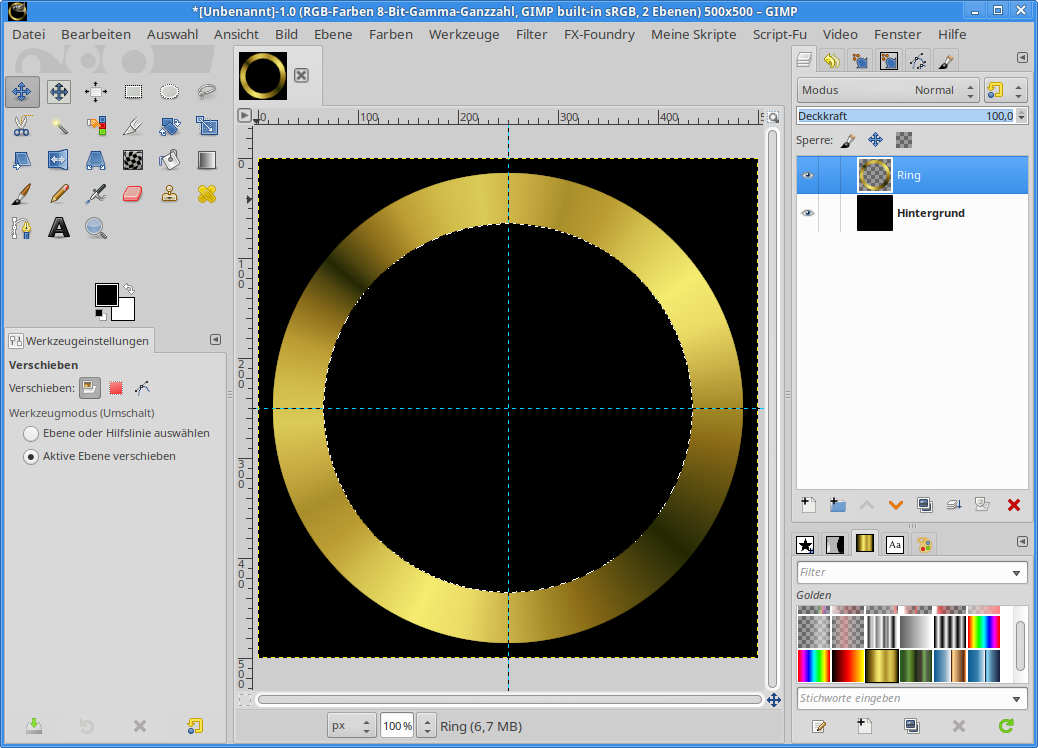Select the Ellipse Select tool
Image resolution: width=1038 pixels, height=748 pixels.
tap(170, 92)
